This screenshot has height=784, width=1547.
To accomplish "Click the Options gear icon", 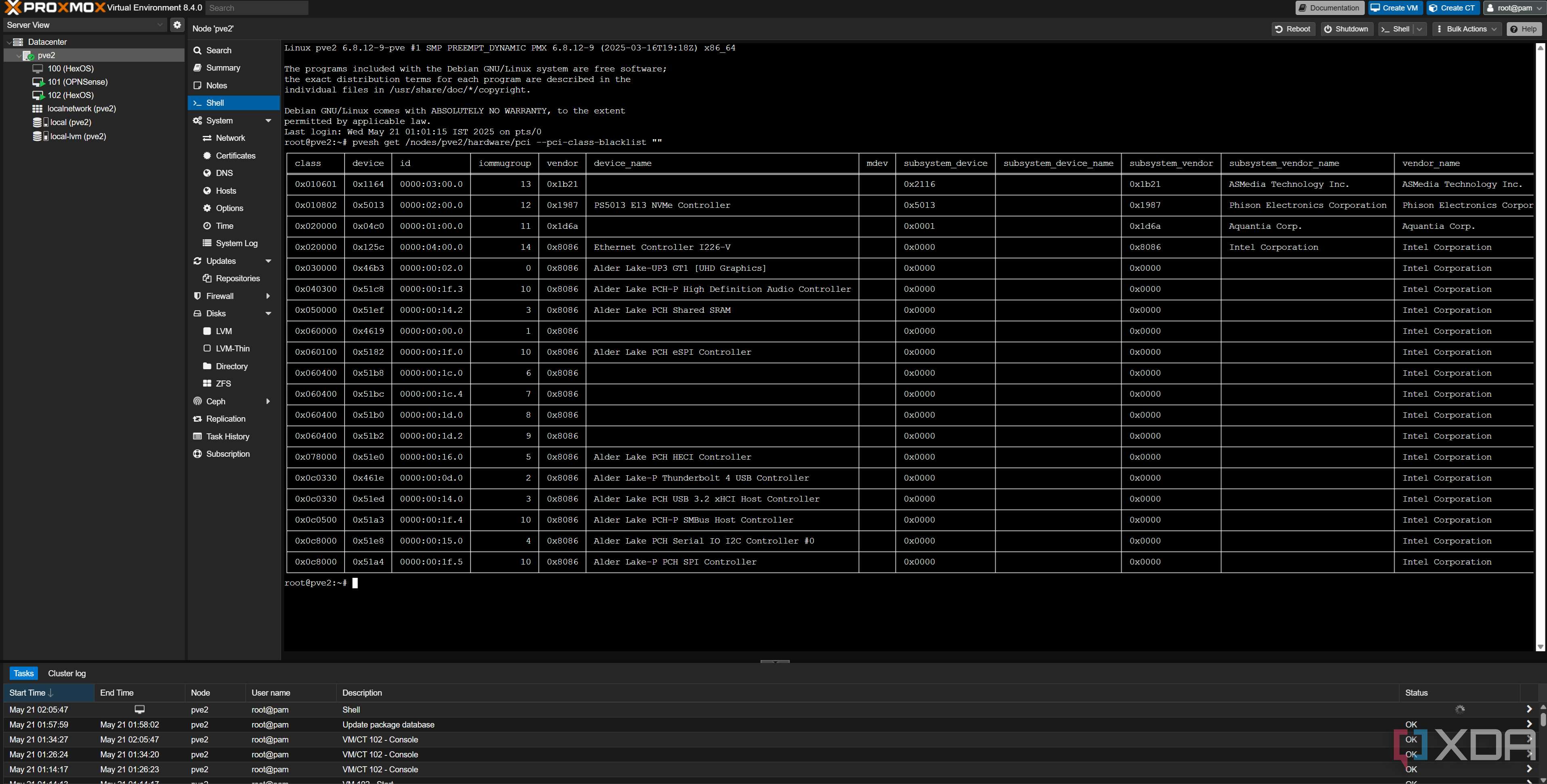I will [x=207, y=208].
